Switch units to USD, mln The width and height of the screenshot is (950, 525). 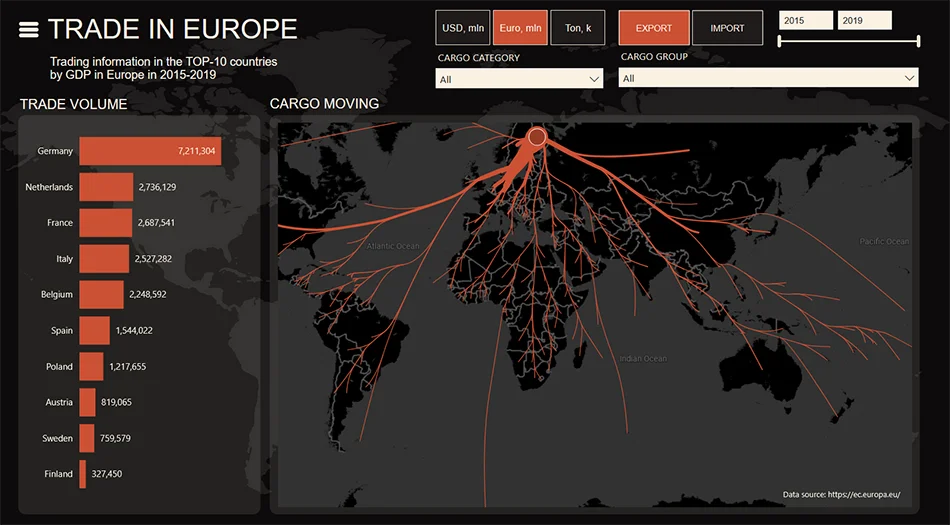463,28
